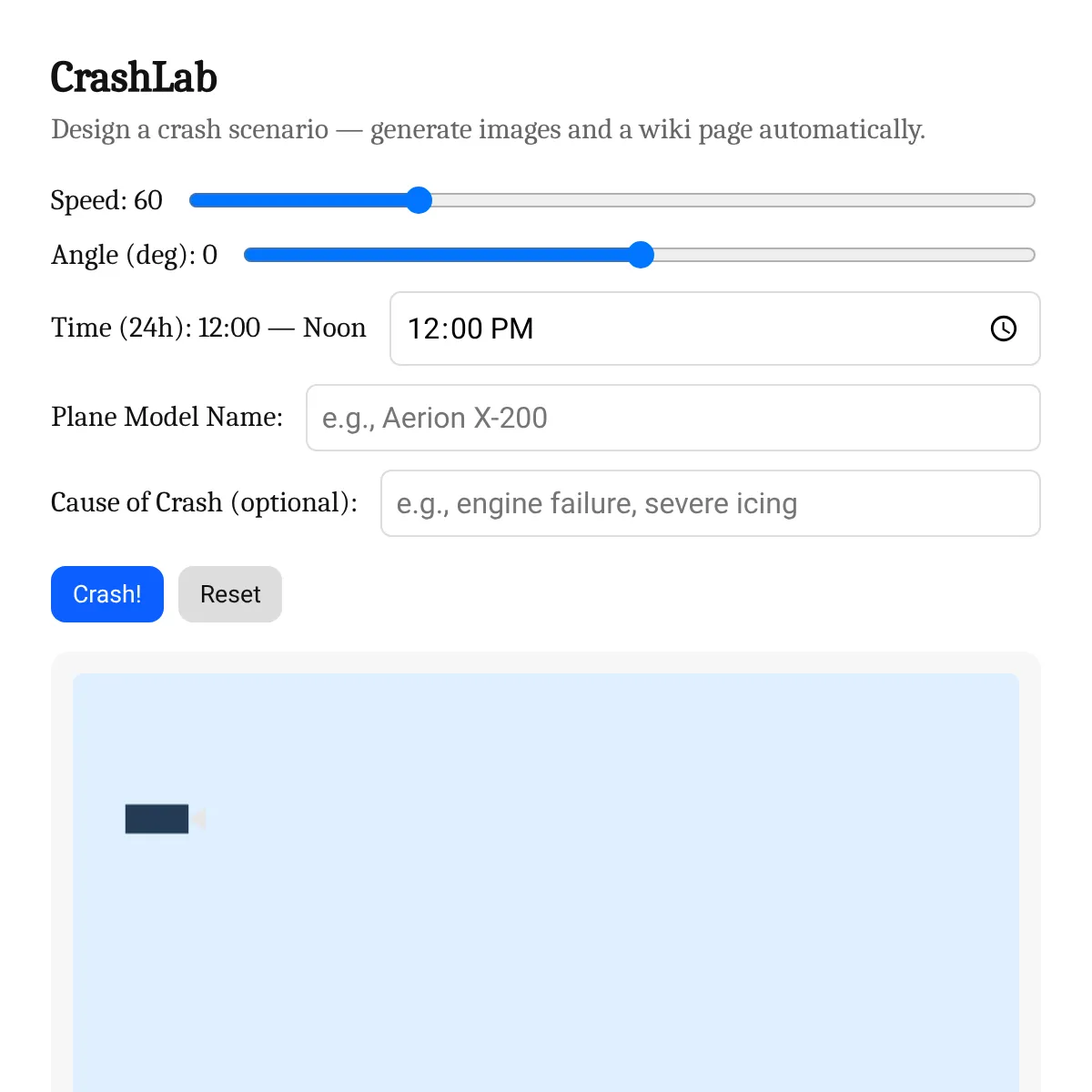Screen dimensions: 1092x1092
Task: Focus the Plane Model Name text field
Action: [672, 418]
